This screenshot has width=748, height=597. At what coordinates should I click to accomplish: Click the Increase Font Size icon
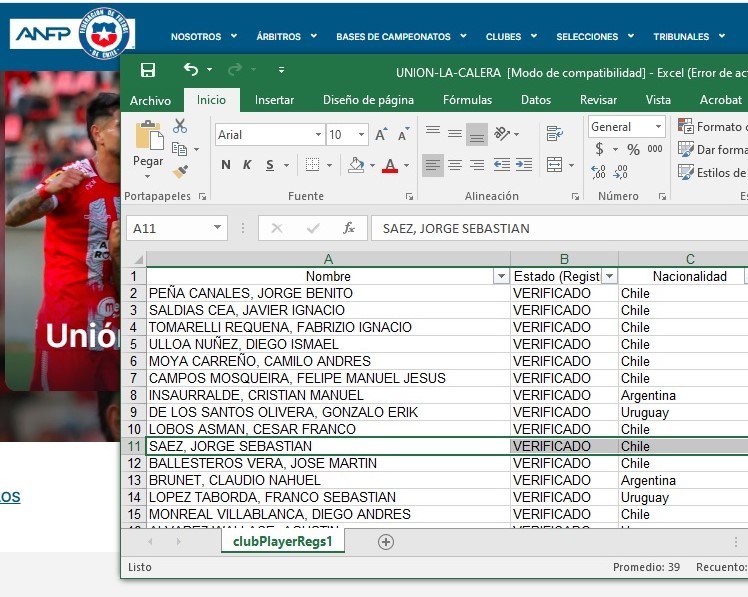381,135
